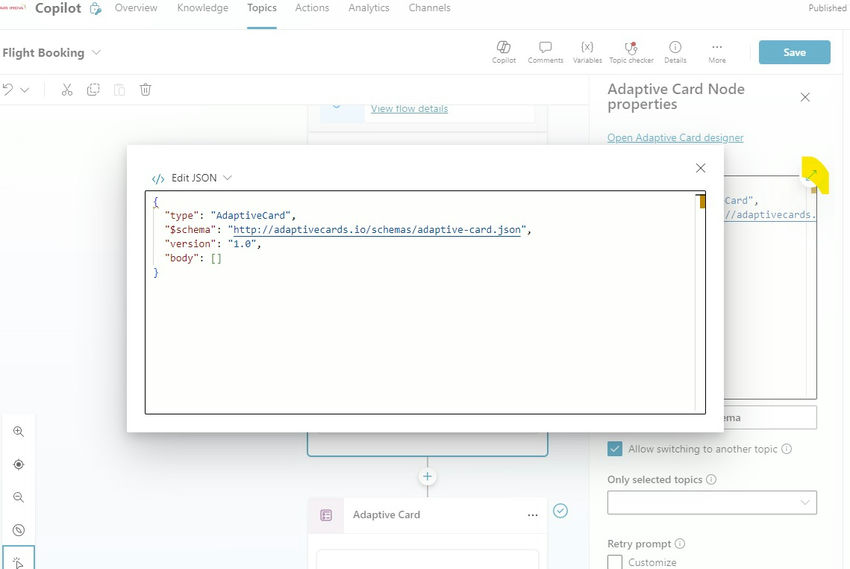850x569 pixels.
Task: Click the plus button to add node
Action: pyautogui.click(x=427, y=476)
